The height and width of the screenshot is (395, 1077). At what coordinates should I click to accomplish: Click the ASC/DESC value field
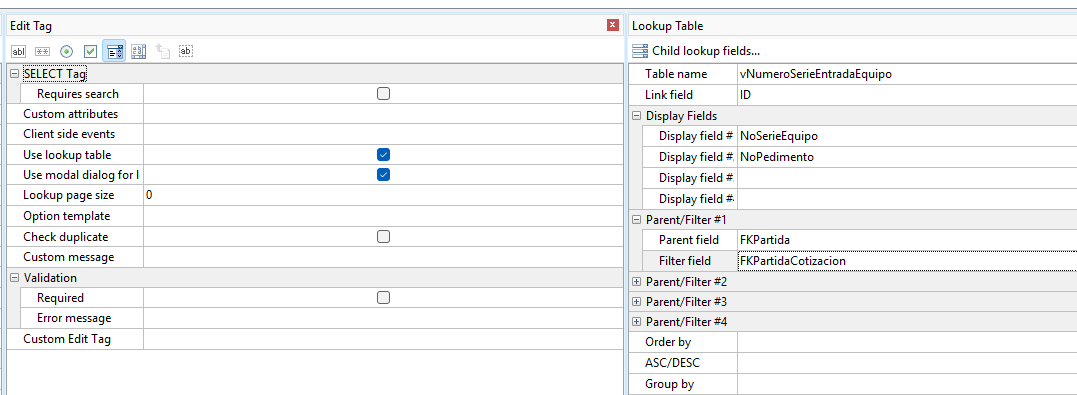pos(907,363)
